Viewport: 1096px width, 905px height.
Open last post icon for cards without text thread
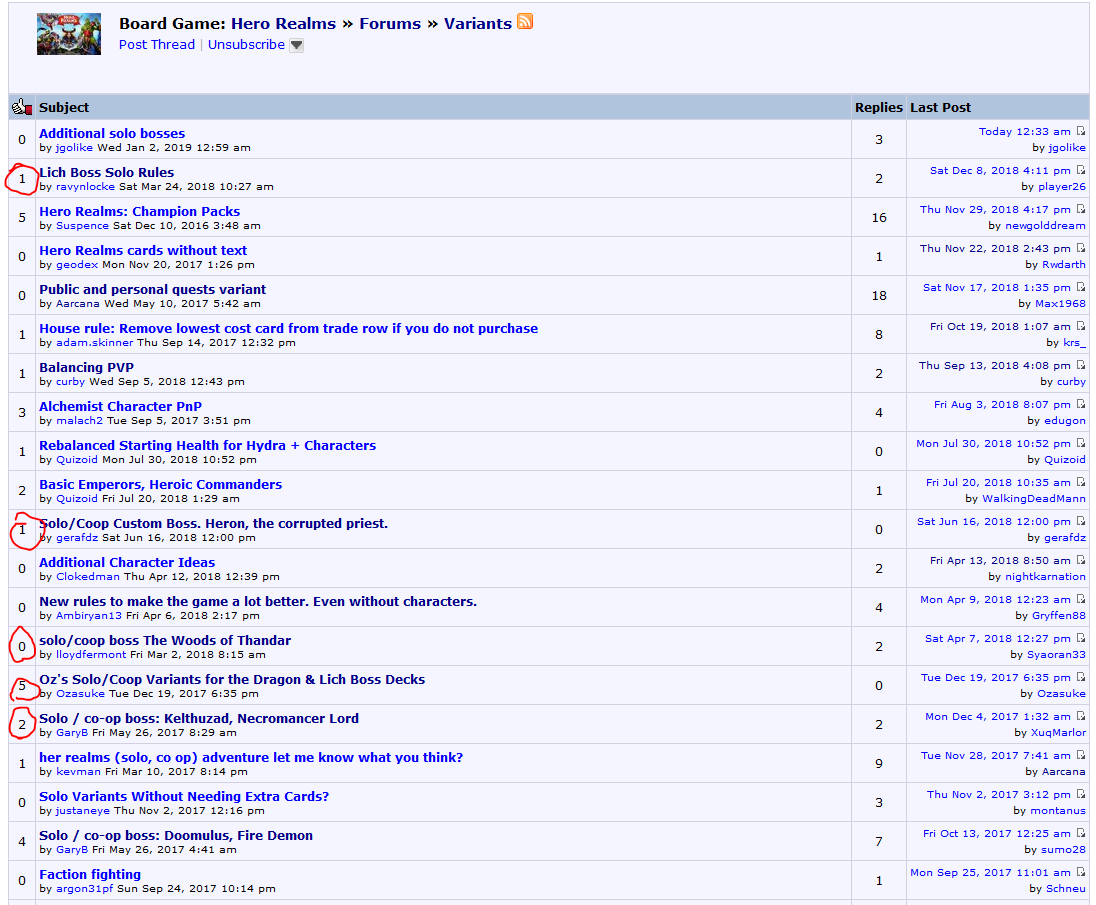pos(1081,249)
